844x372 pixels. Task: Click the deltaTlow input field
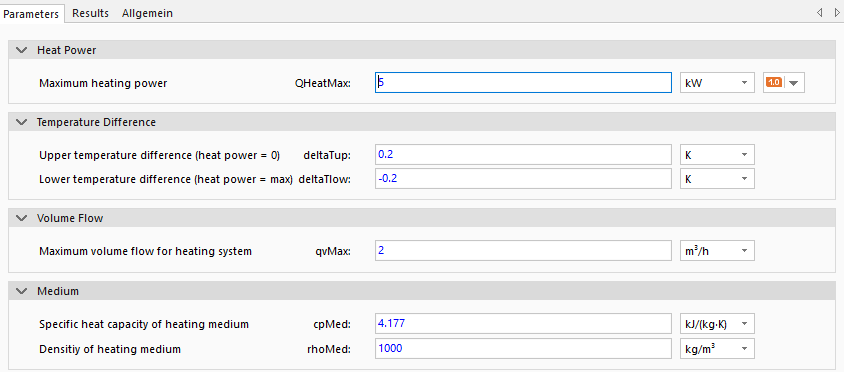click(523, 179)
